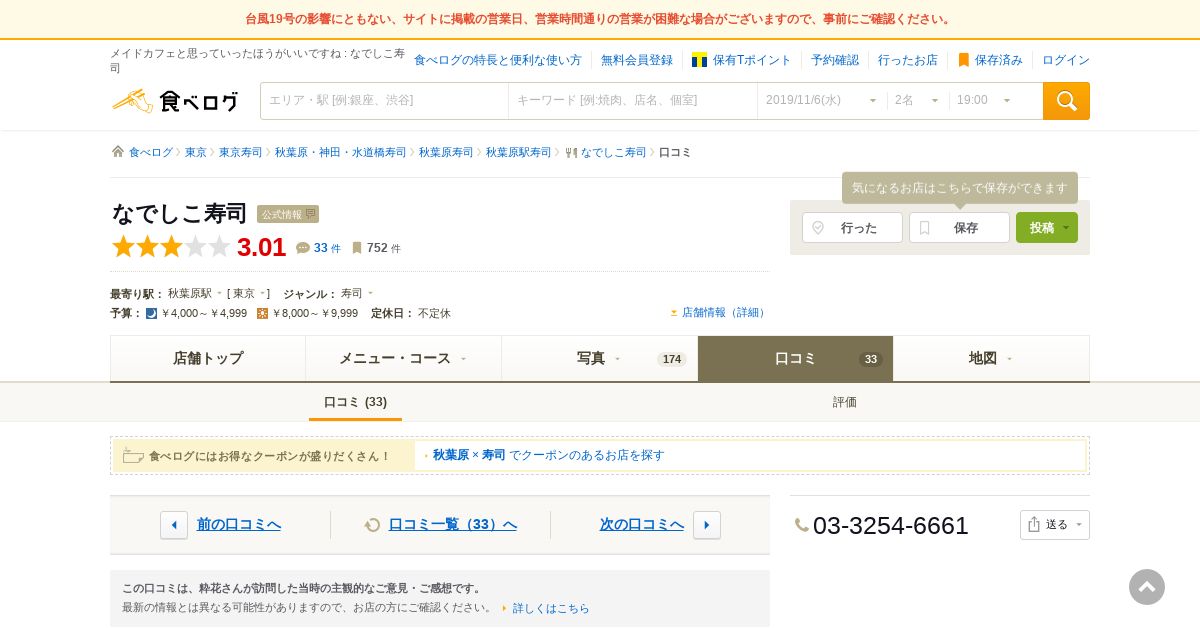
Task: Click the dinner budget moon icon
Action: pyautogui.click(x=152, y=313)
